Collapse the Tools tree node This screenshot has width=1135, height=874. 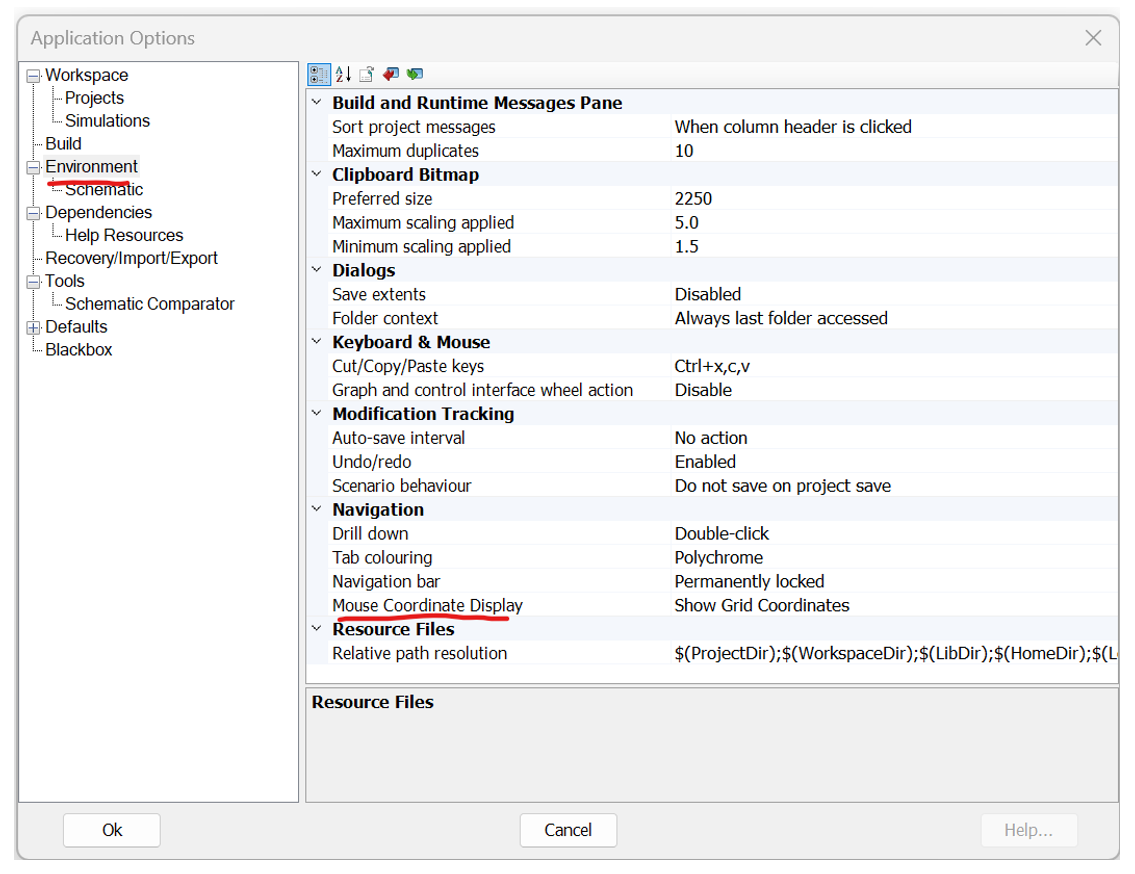click(34, 282)
